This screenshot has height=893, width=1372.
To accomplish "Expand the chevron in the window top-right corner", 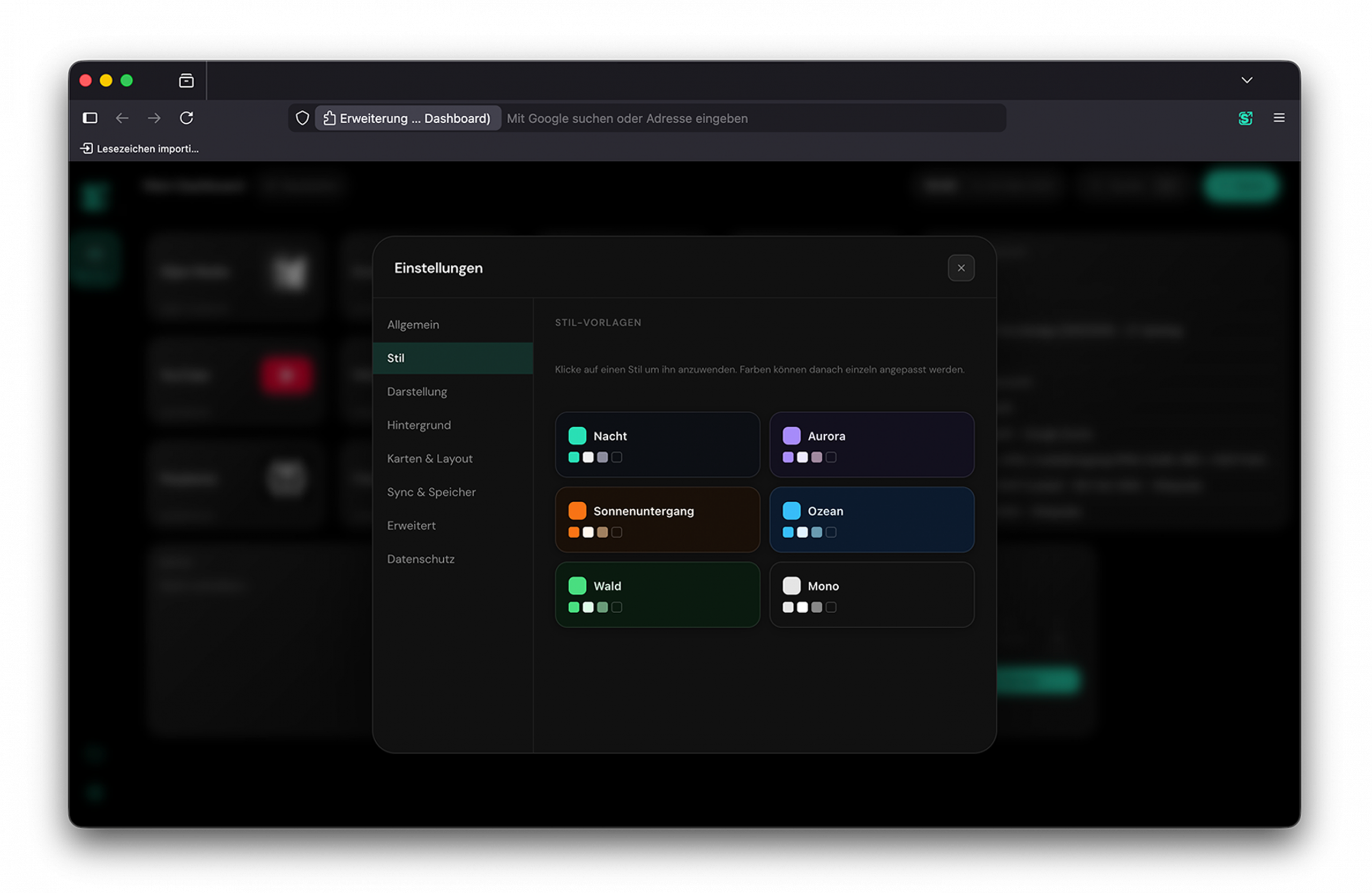I will pyautogui.click(x=1247, y=79).
